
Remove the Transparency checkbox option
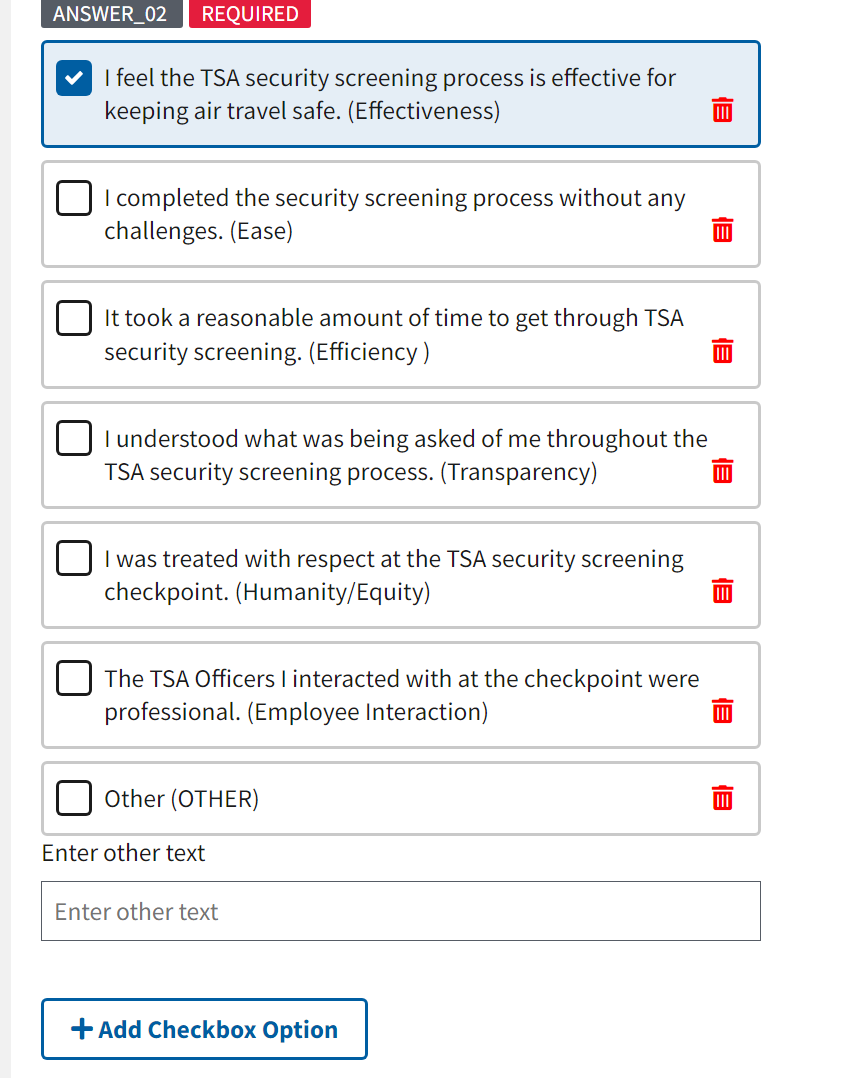tap(722, 471)
